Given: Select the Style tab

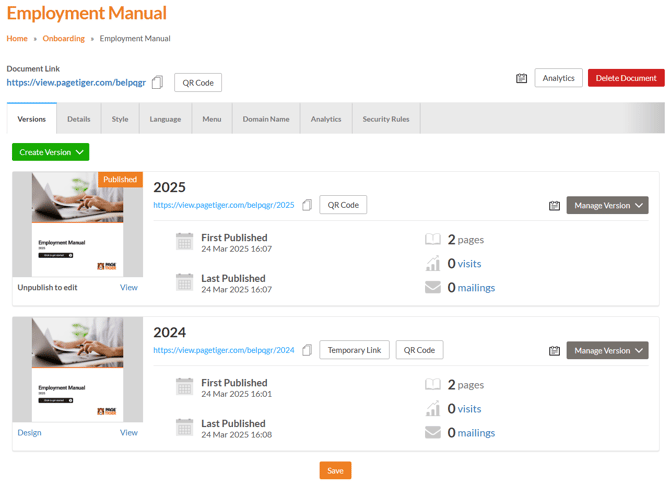Looking at the screenshot, I should click(x=120, y=119).
